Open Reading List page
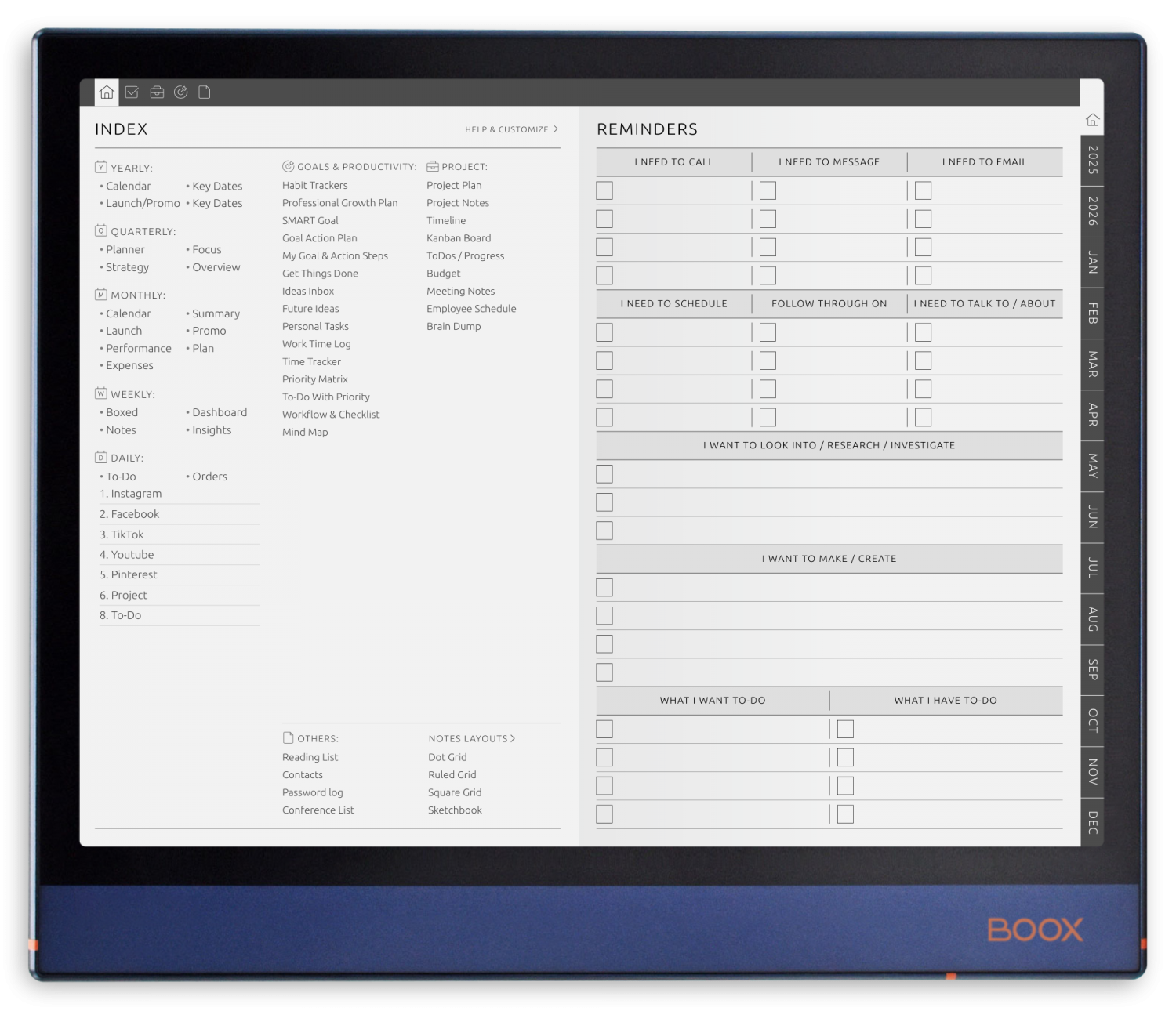The image size is (1176, 1011). tap(310, 757)
